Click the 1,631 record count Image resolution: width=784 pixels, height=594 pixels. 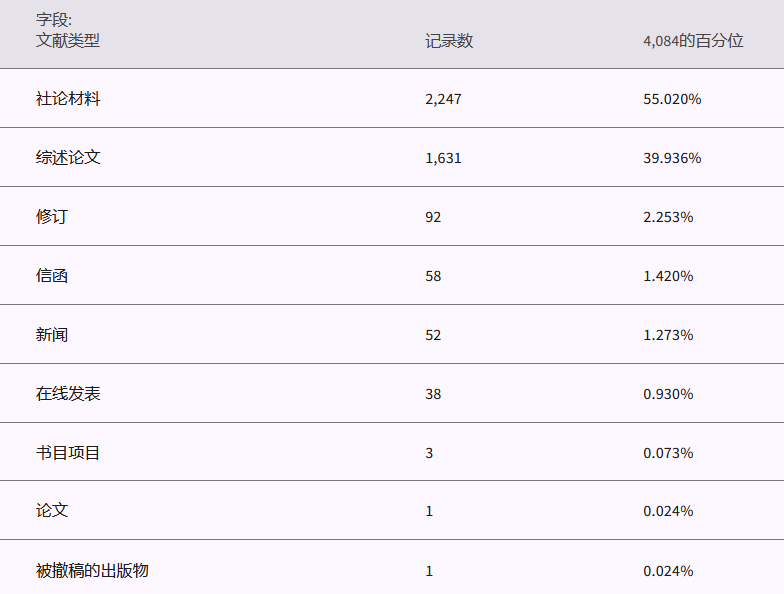(x=443, y=157)
